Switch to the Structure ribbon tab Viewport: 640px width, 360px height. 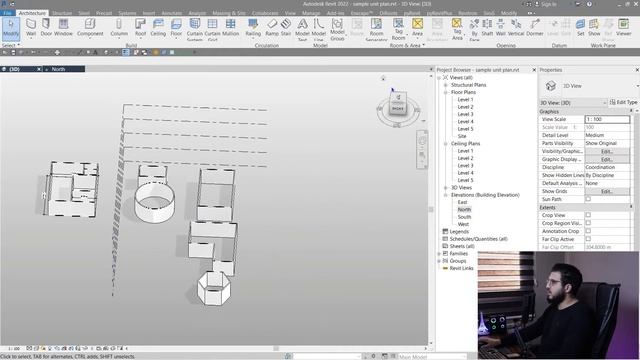[62, 13]
